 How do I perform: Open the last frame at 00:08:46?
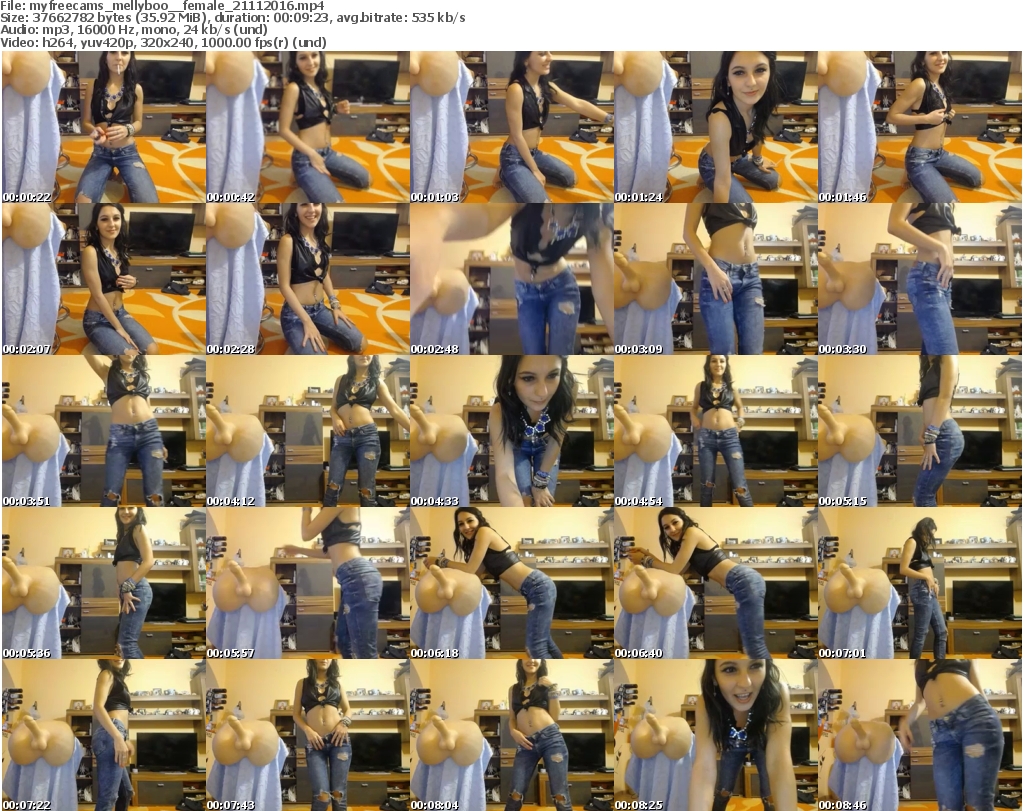pyautogui.click(x=920, y=735)
